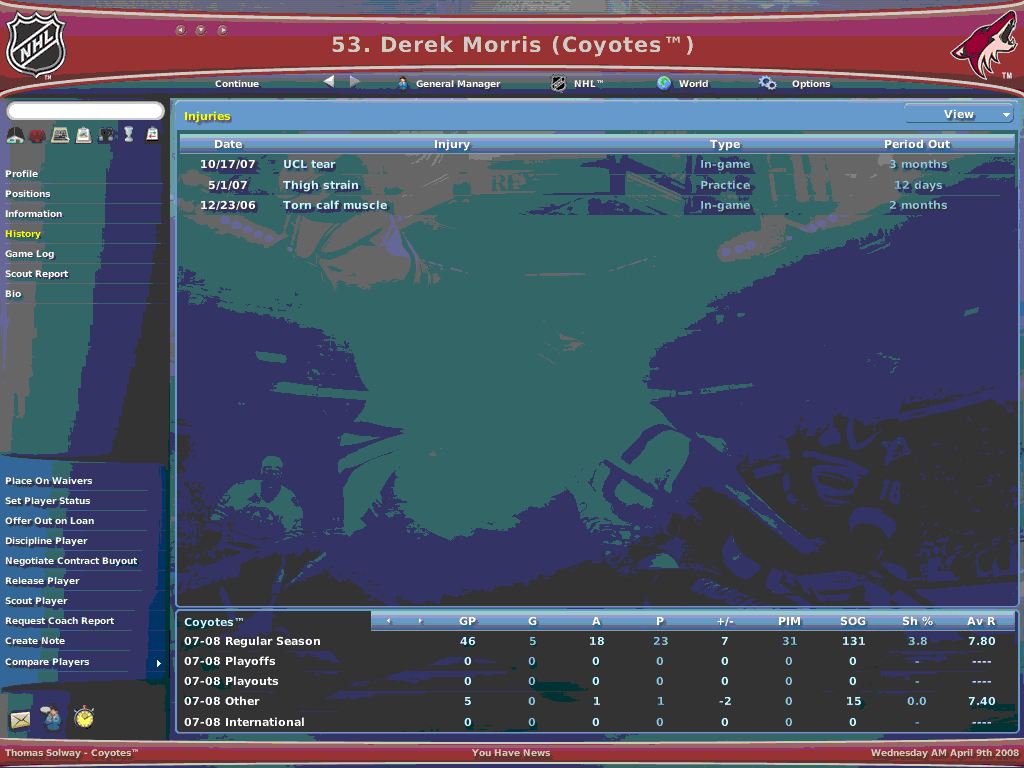Sort injuries by Date column header
This screenshot has height=768, width=1024.
228,144
